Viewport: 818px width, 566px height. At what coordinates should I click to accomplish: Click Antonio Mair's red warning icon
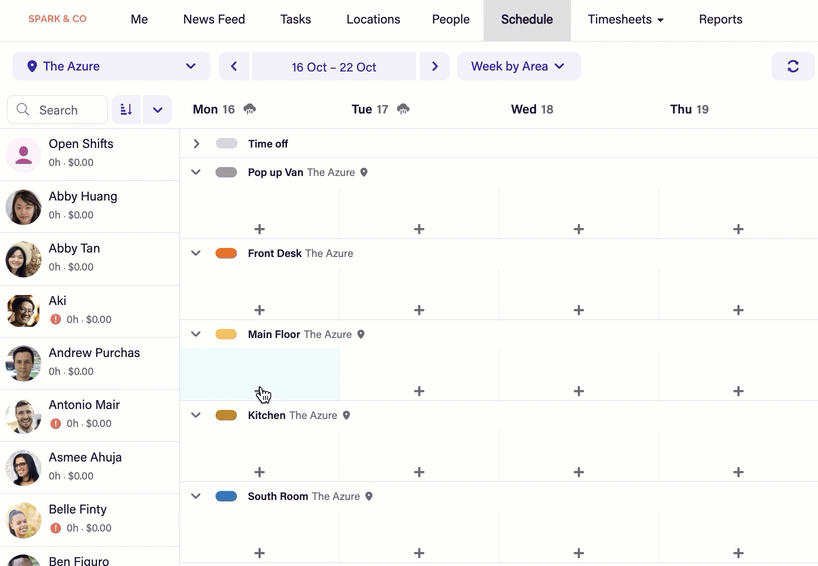pyautogui.click(x=55, y=424)
